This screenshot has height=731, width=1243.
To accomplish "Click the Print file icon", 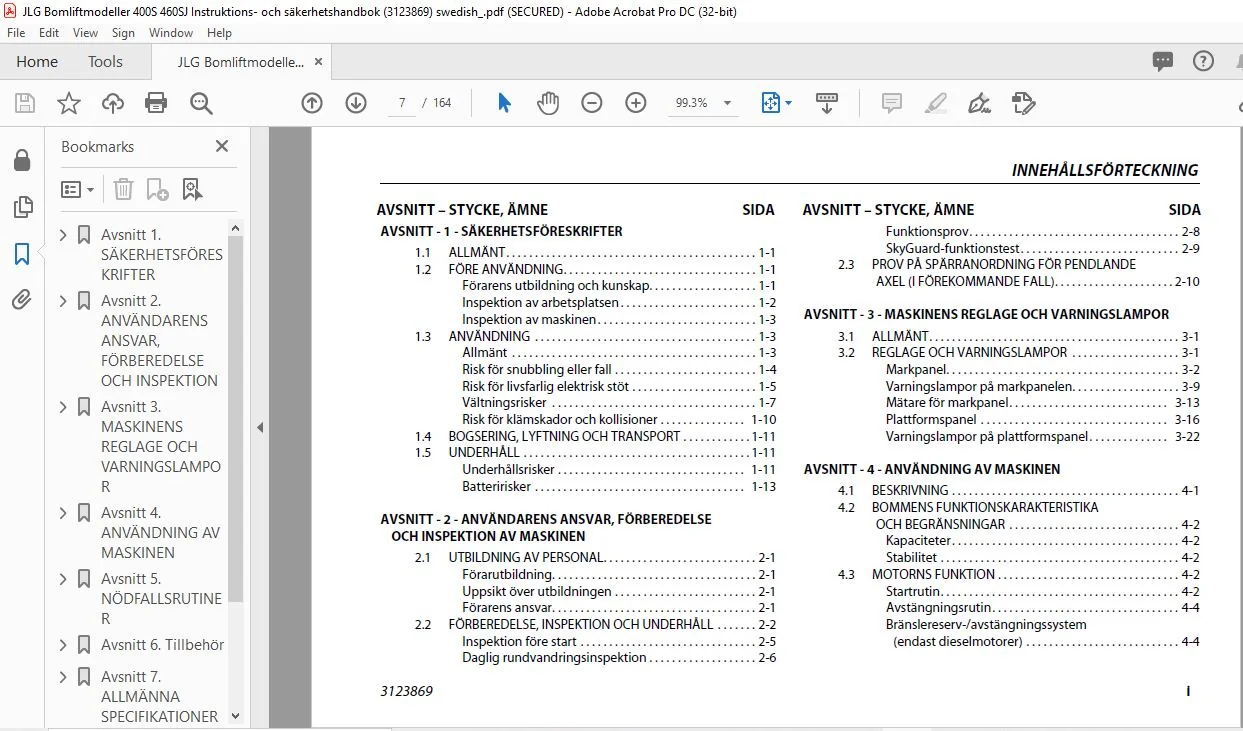I will tap(156, 103).
